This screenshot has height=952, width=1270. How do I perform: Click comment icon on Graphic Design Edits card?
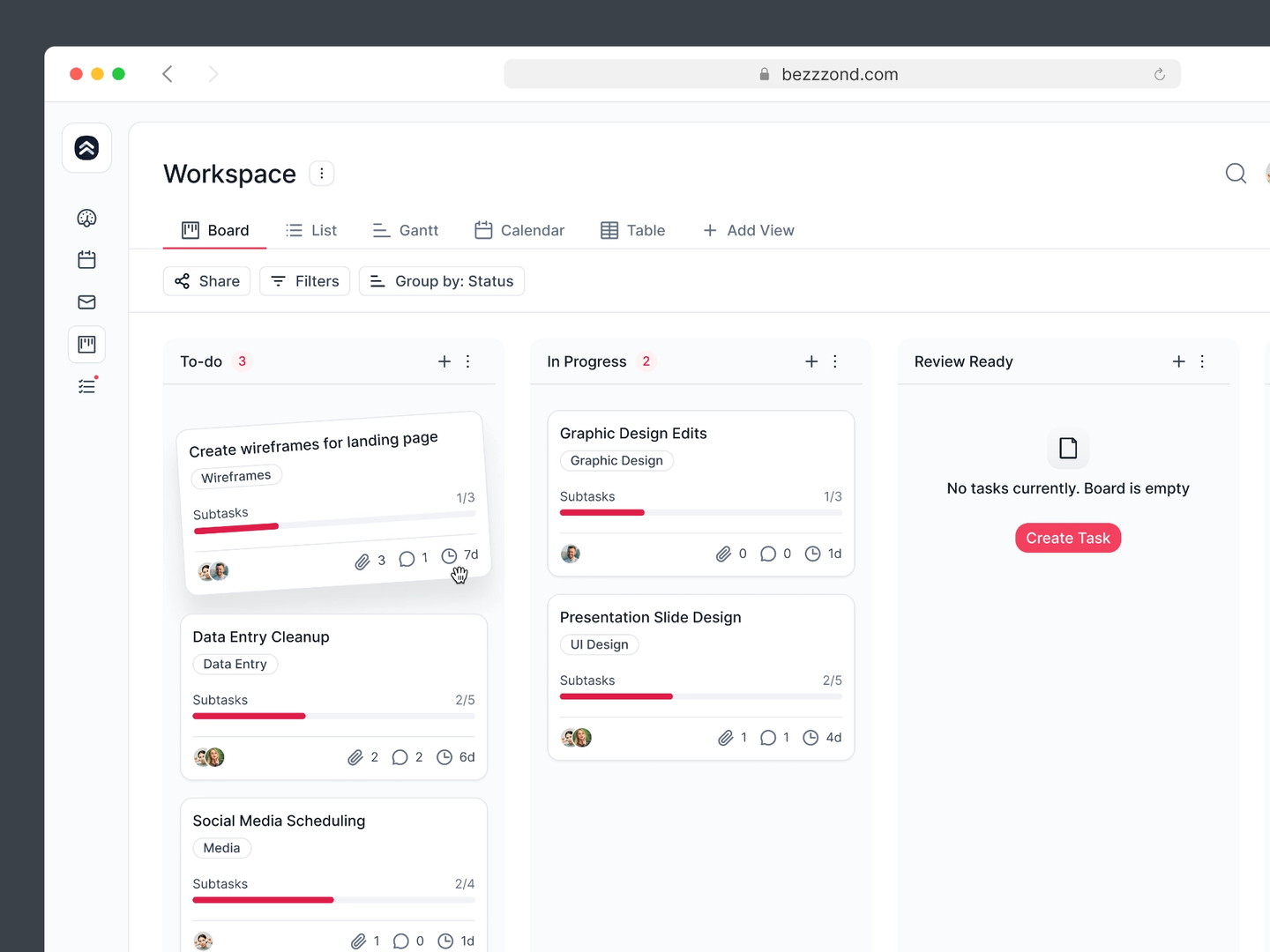click(x=768, y=554)
